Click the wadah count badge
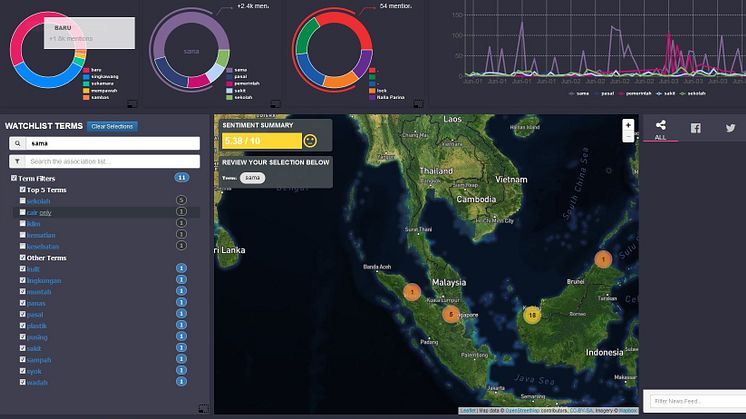 [x=181, y=381]
